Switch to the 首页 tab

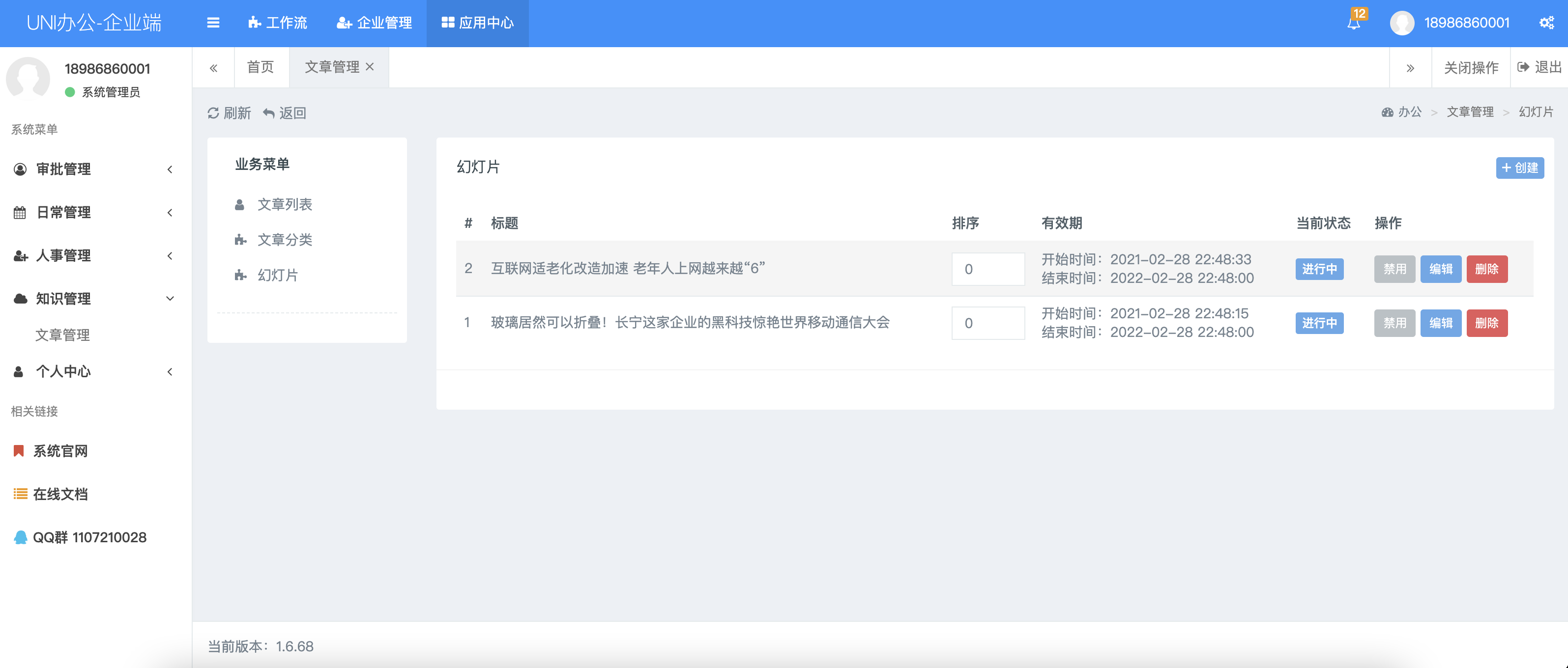[261, 67]
